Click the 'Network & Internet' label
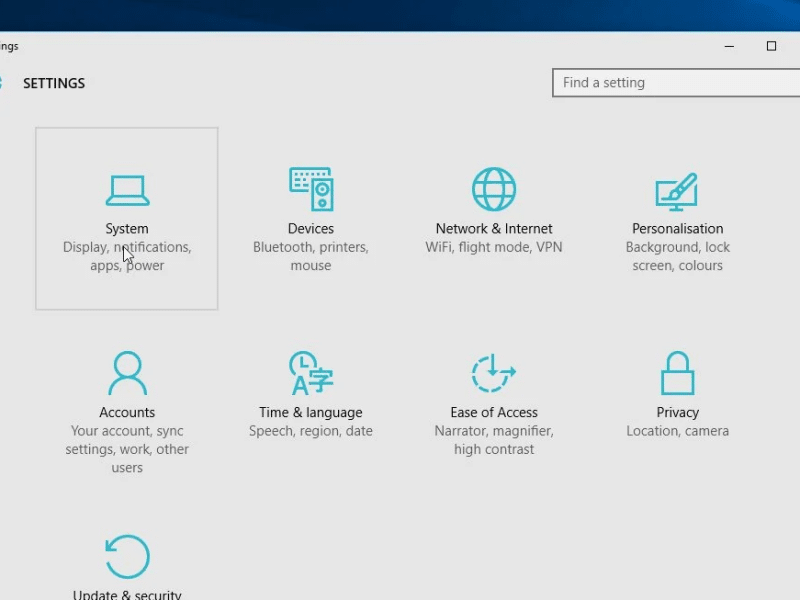 (494, 229)
